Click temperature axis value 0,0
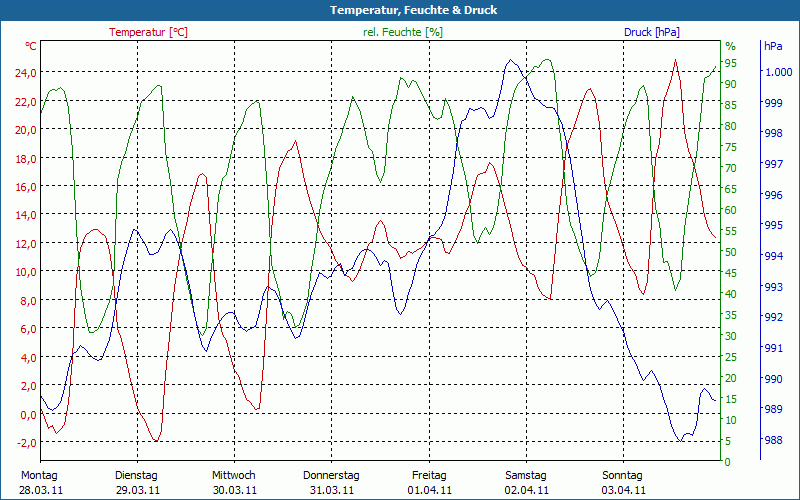Viewport: 800px width, 500px height. (29, 415)
